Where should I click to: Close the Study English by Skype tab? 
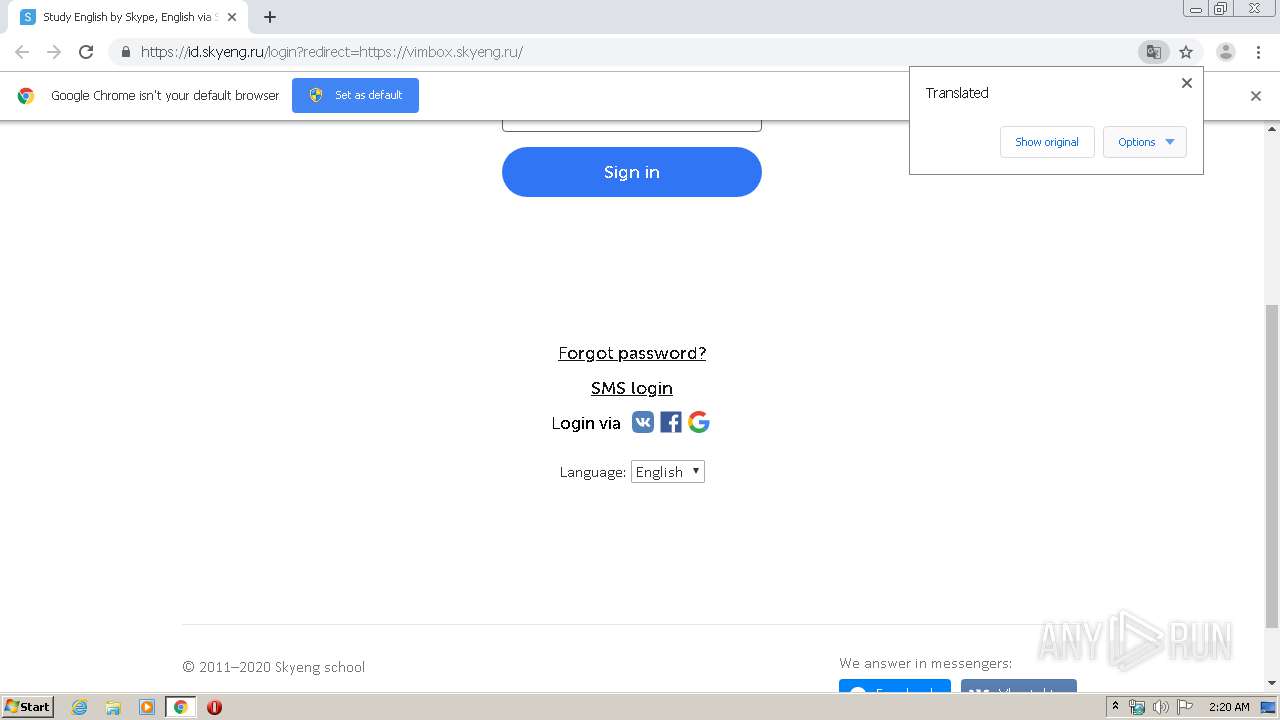(232, 17)
